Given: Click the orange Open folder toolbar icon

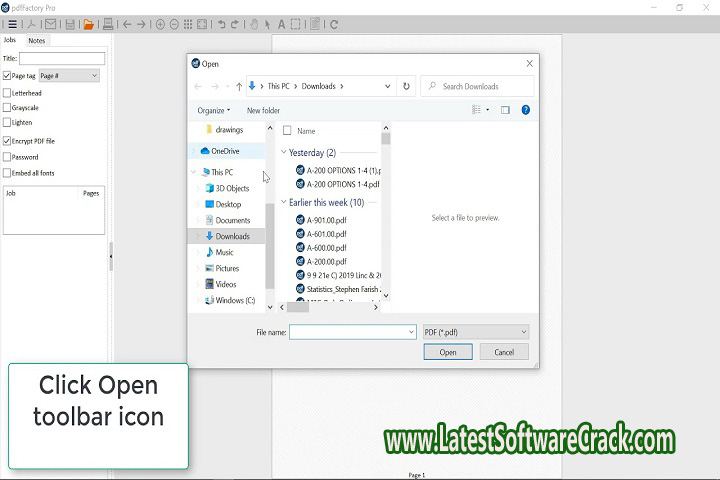Looking at the screenshot, I should point(88,23).
